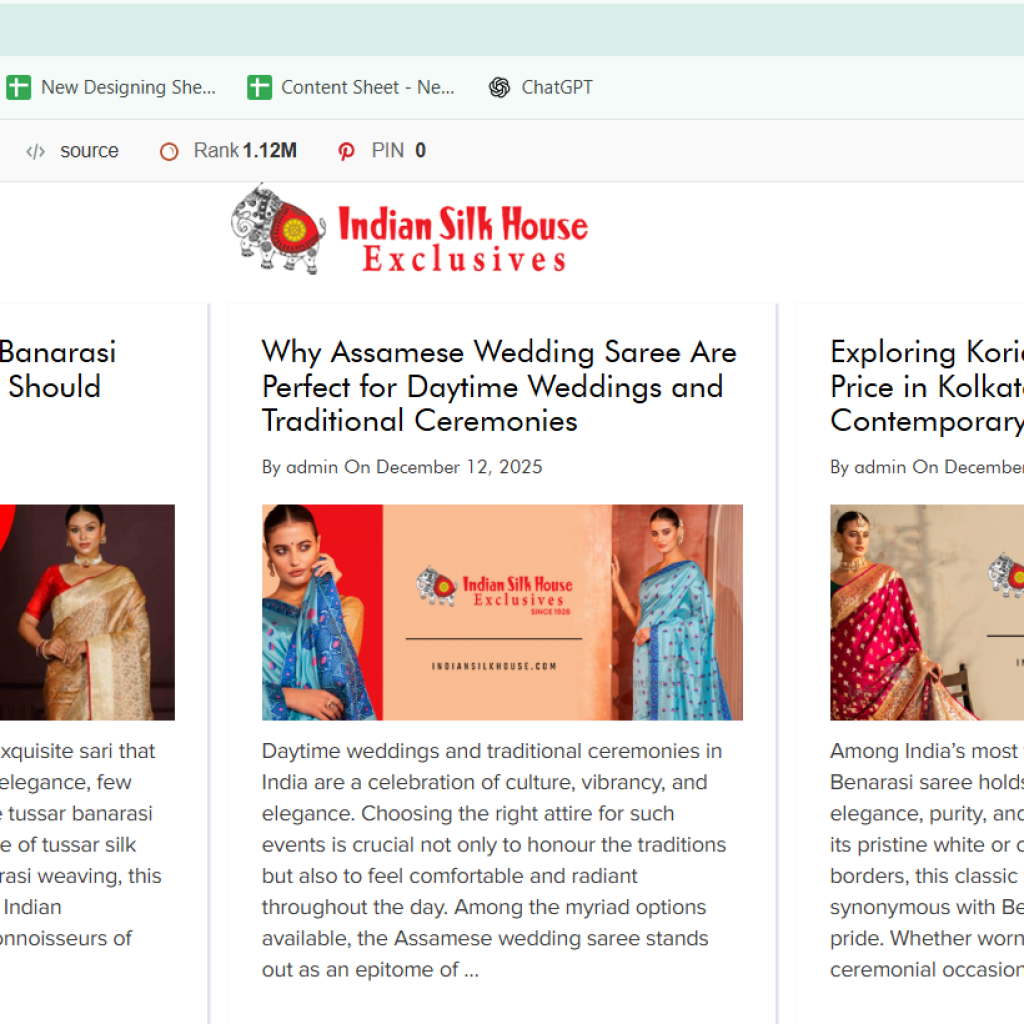Click the Rank 1.12M value
Image resolution: width=1024 pixels, height=1024 pixels.
269,151
